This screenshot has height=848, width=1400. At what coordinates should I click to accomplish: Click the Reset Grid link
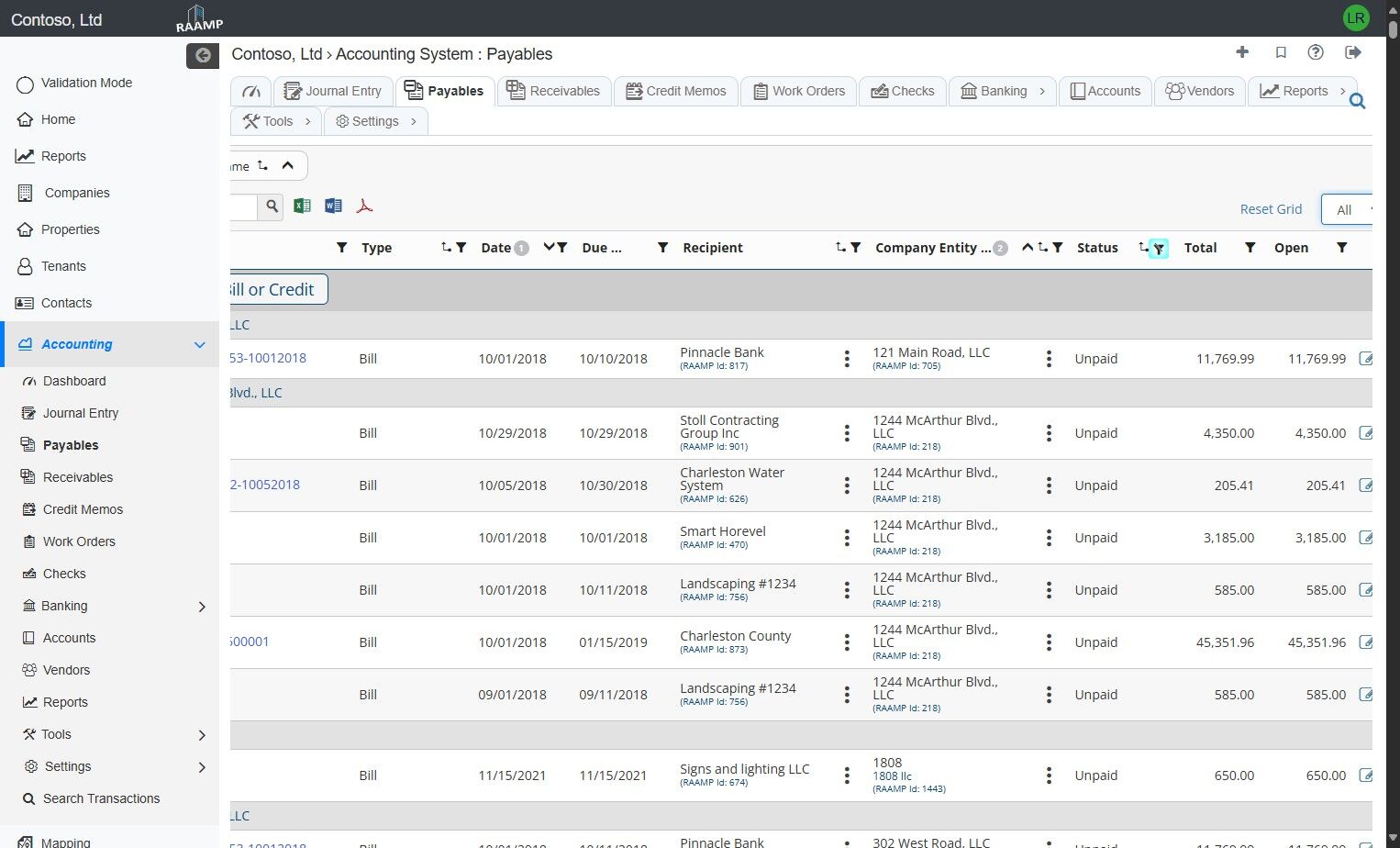tap(1271, 209)
